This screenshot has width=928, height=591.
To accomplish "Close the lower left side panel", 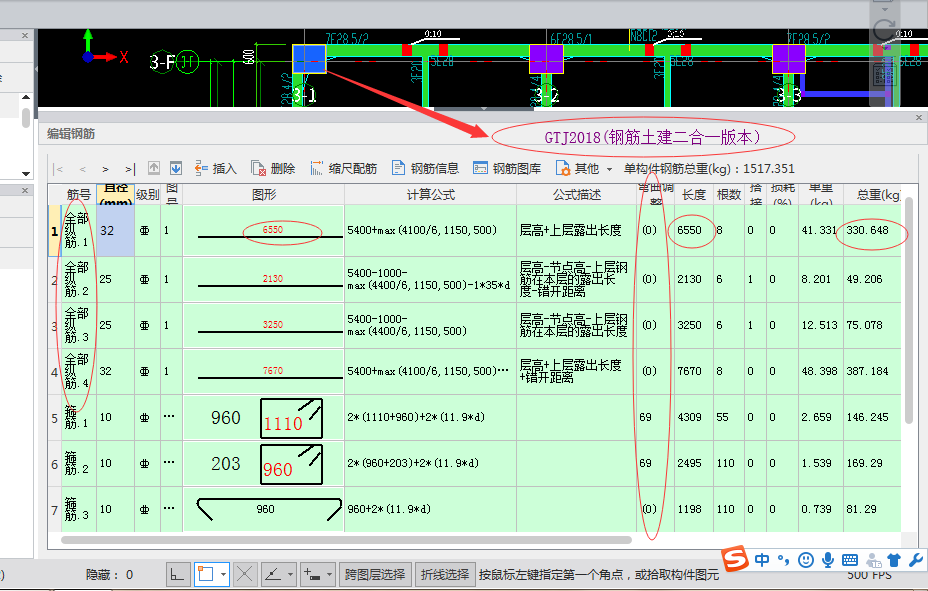I will click(25, 190).
